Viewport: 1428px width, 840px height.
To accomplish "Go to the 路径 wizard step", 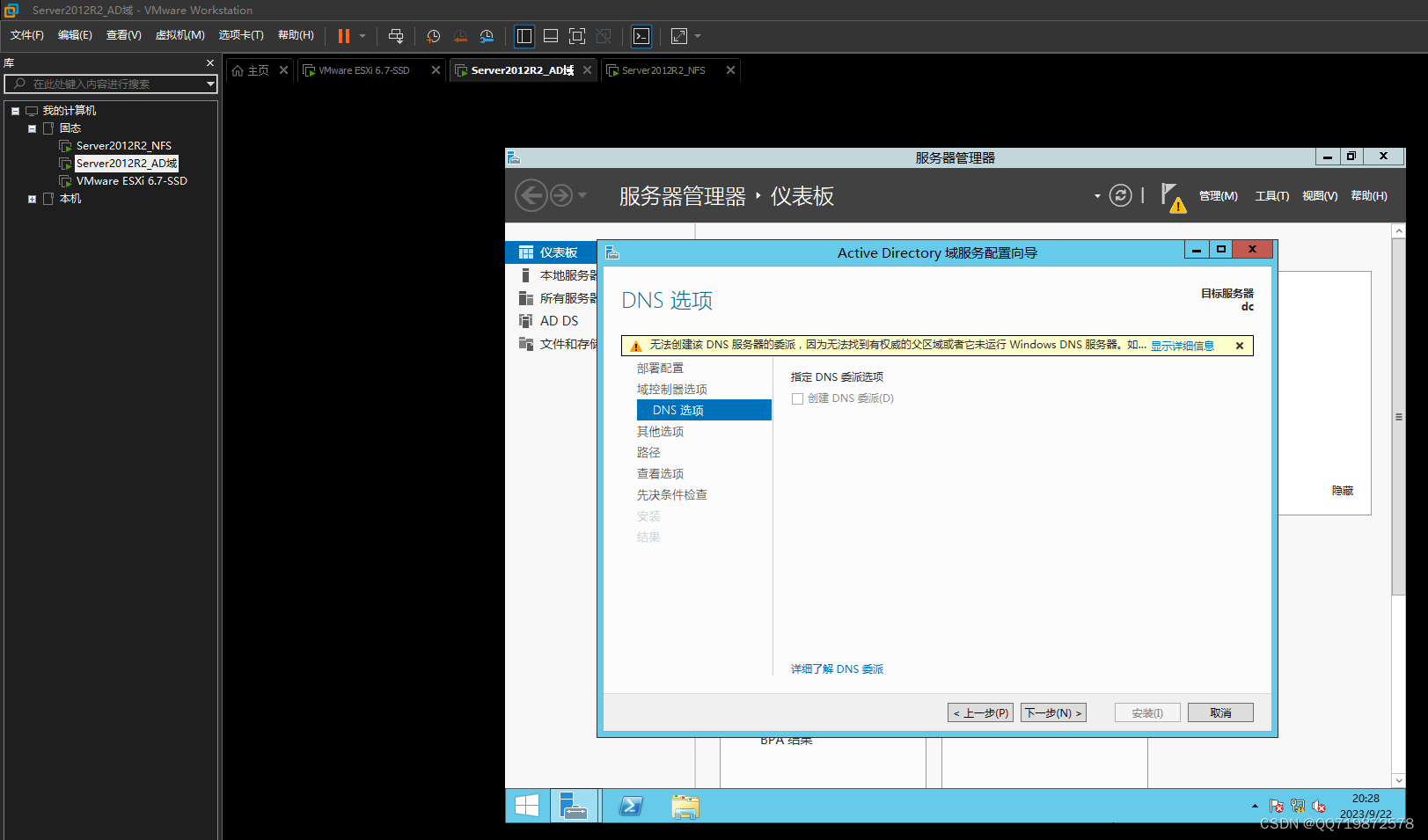I will (x=648, y=453).
